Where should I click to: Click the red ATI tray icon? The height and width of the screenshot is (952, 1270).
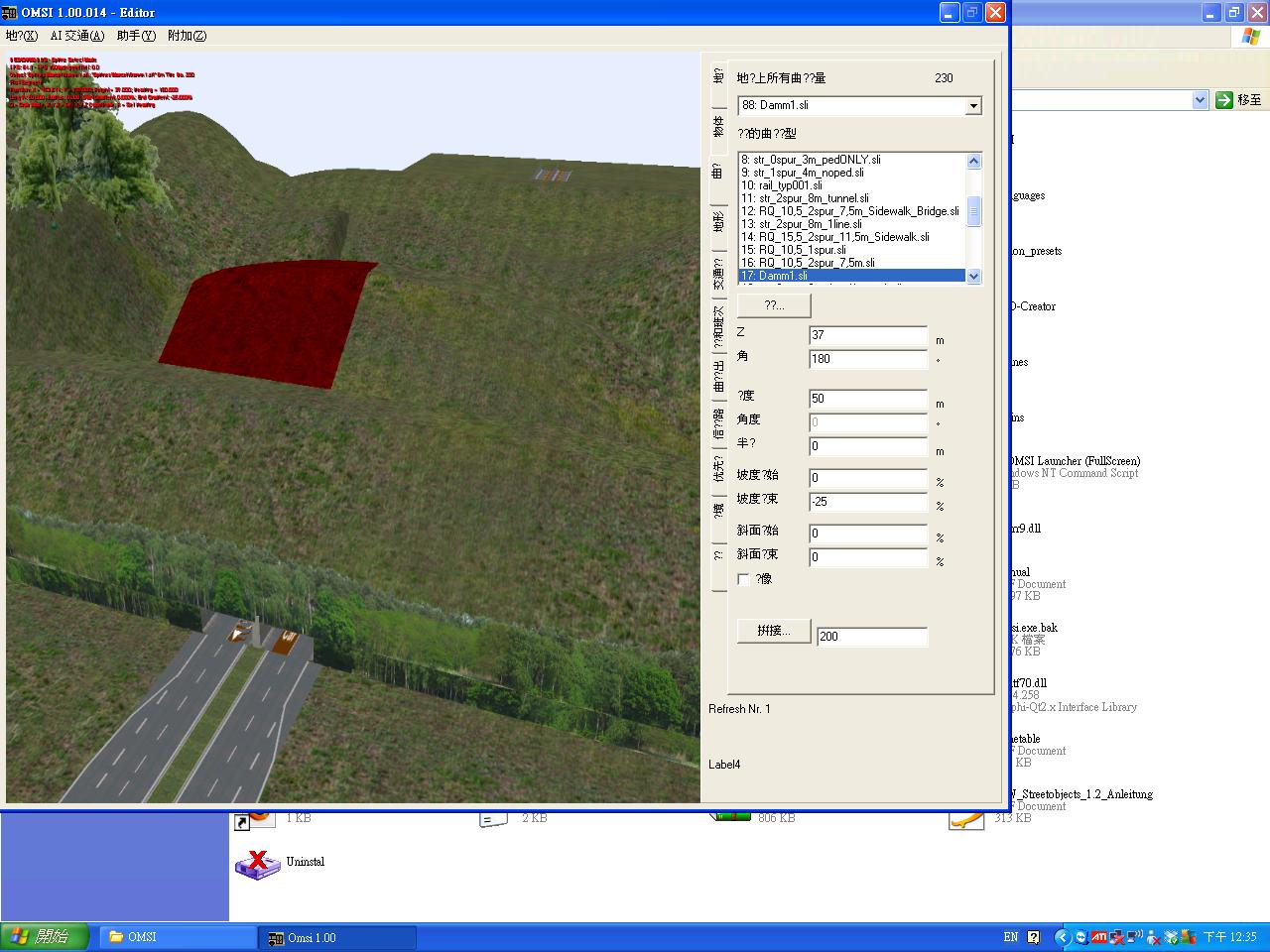pyautogui.click(x=1099, y=937)
